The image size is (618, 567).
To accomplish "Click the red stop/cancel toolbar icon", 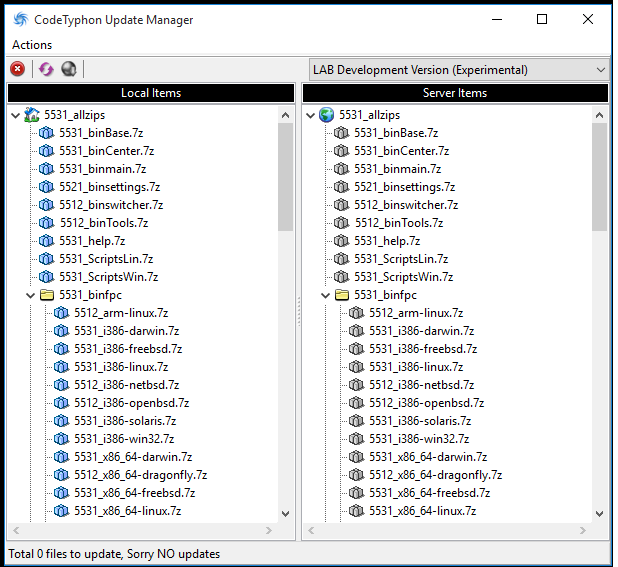I will (x=17, y=69).
